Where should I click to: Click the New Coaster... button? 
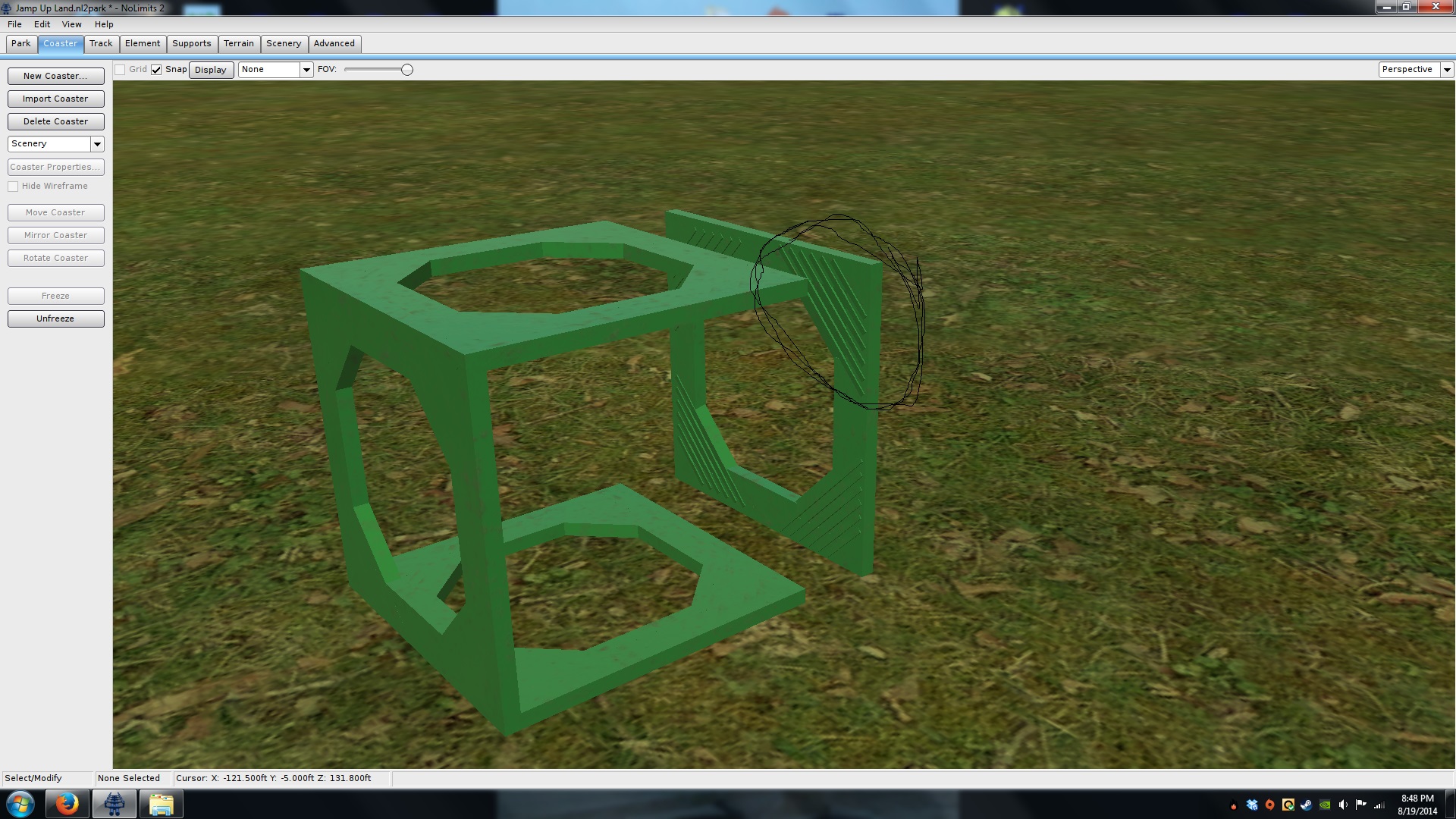pos(55,76)
